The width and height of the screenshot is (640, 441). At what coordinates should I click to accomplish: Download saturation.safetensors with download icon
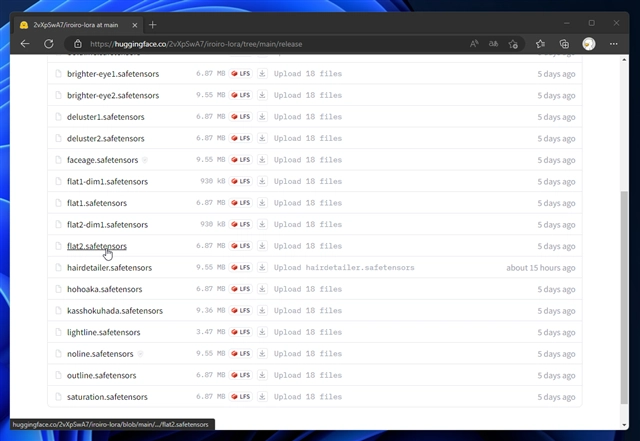(262, 396)
